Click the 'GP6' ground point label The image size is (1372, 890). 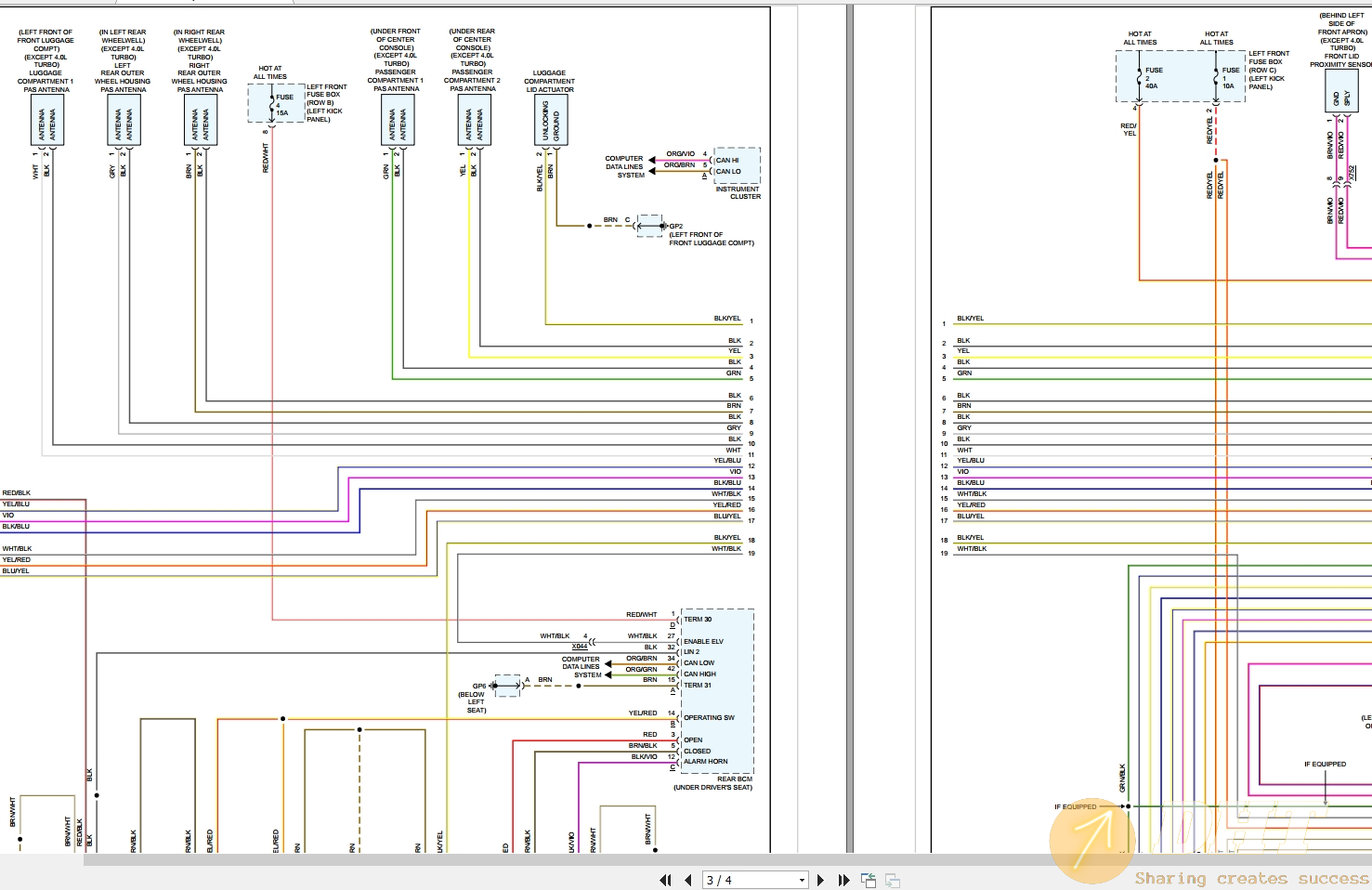(479, 686)
